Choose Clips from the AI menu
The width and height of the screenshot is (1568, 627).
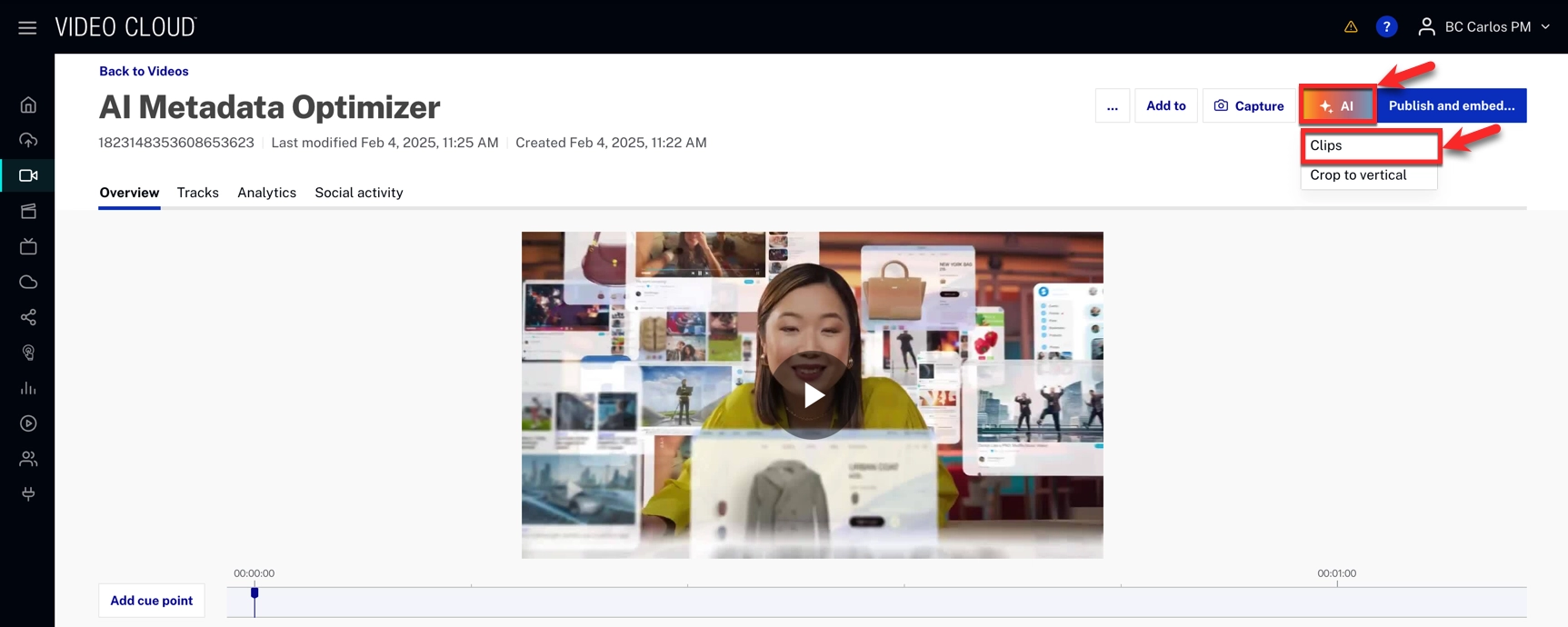click(1370, 145)
